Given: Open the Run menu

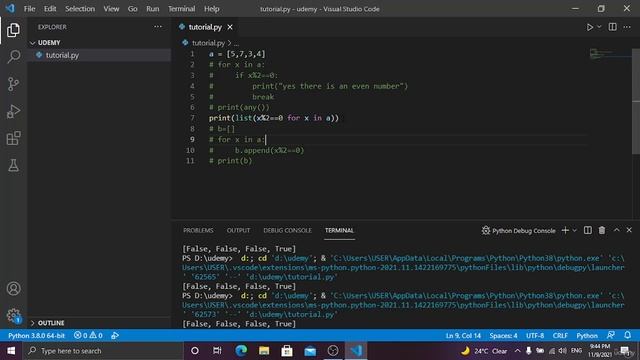Looking at the screenshot, I should coord(153,9).
